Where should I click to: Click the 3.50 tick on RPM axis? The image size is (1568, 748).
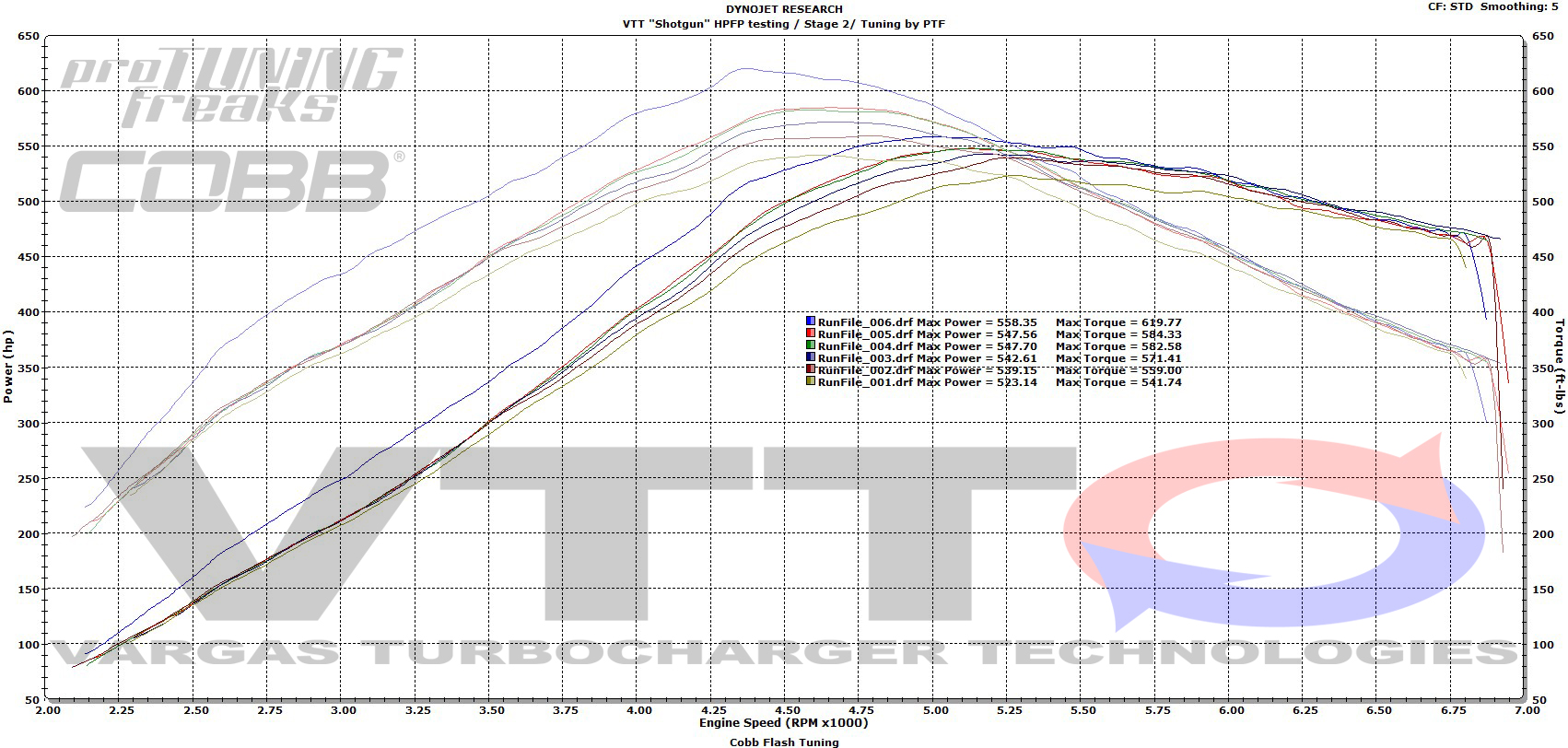pos(491,710)
